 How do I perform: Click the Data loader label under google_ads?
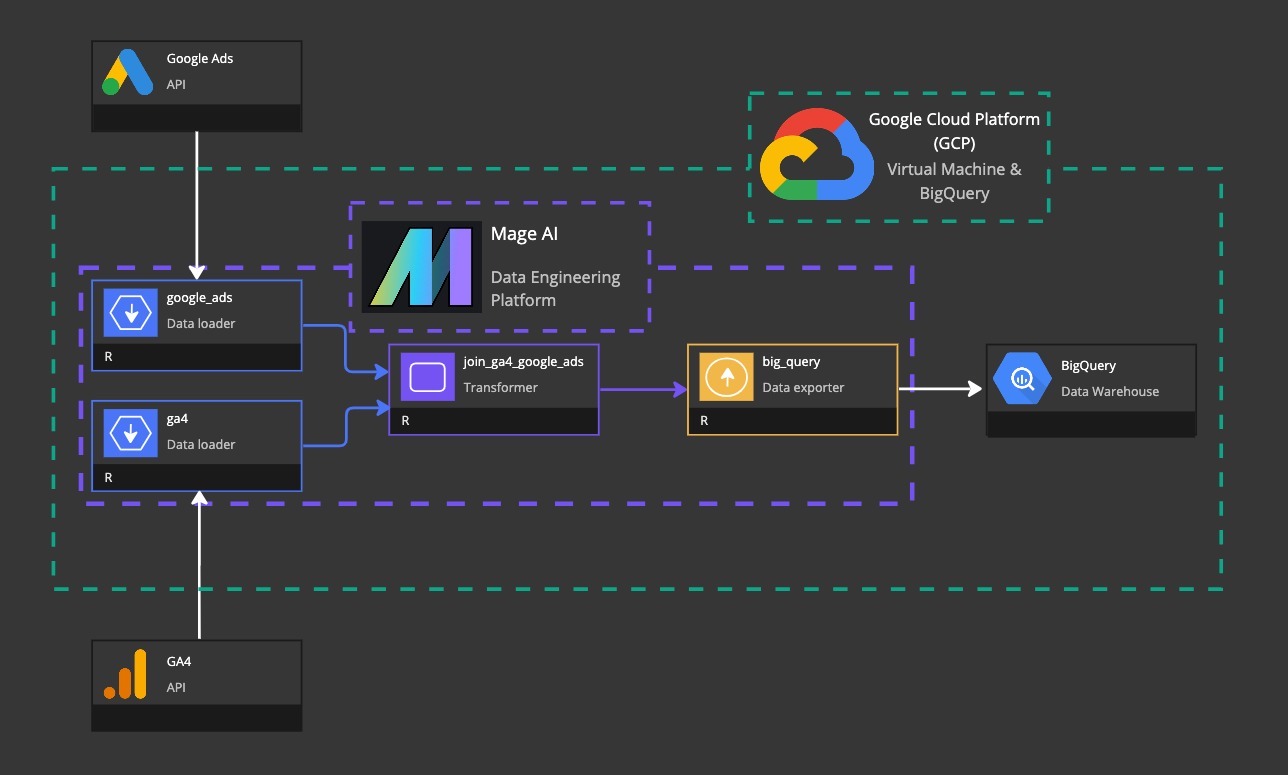201,324
